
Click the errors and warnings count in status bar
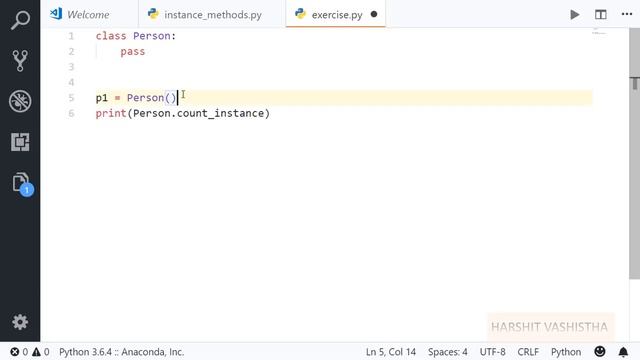pos(29,352)
